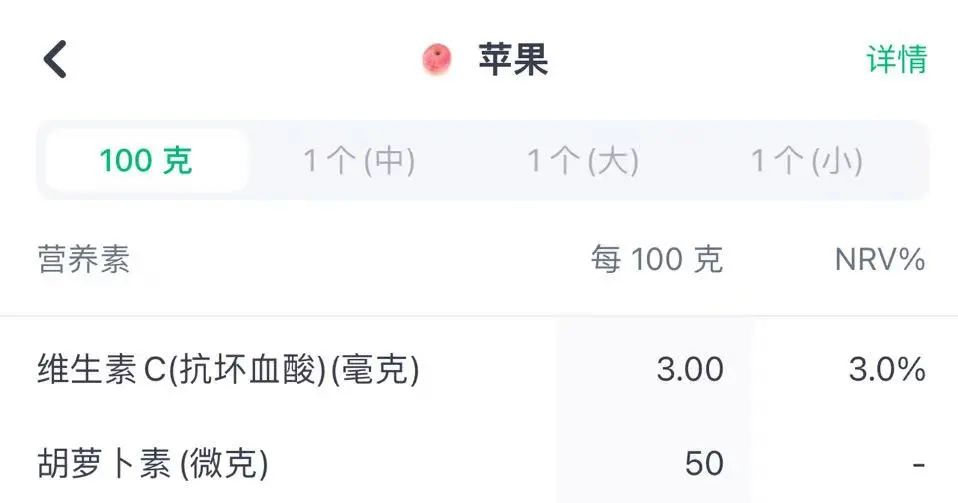Screen dimensions: 958x503
Task: Tap the 每 100 克 column header
Action: [x=657, y=259]
